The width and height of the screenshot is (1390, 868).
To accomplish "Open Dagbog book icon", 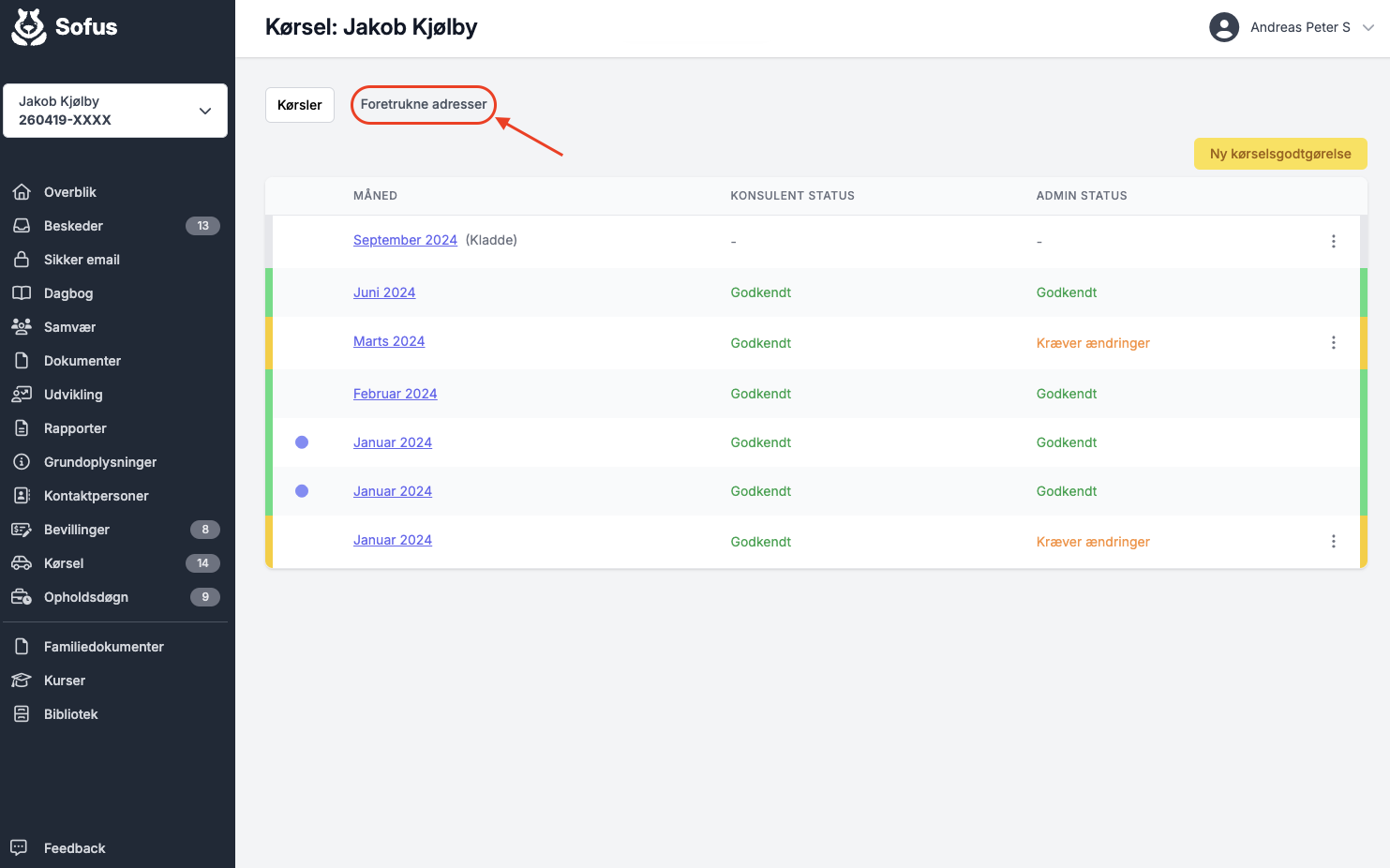I will [x=22, y=293].
